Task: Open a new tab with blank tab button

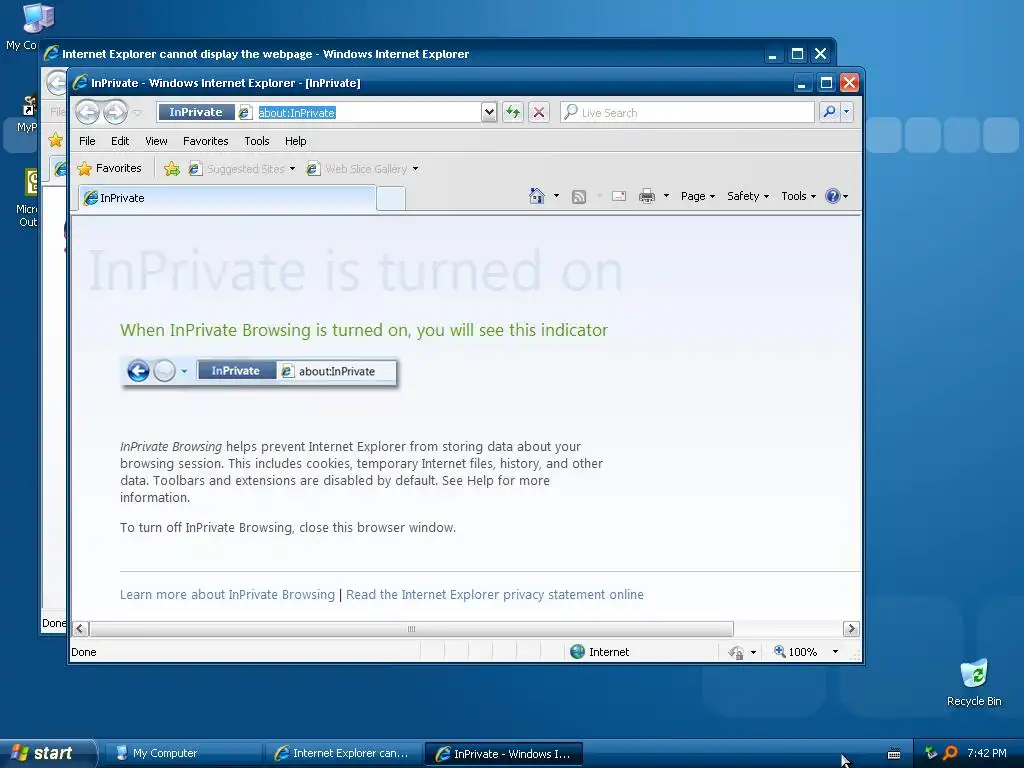Action: click(x=391, y=199)
